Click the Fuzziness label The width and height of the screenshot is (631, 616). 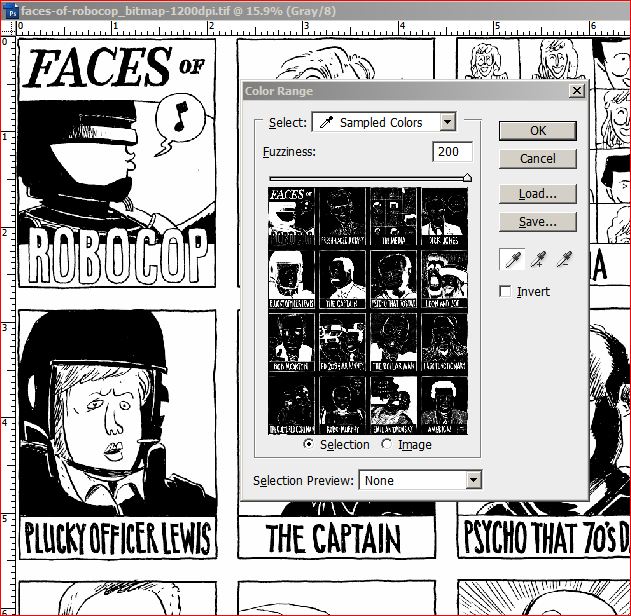coord(289,152)
